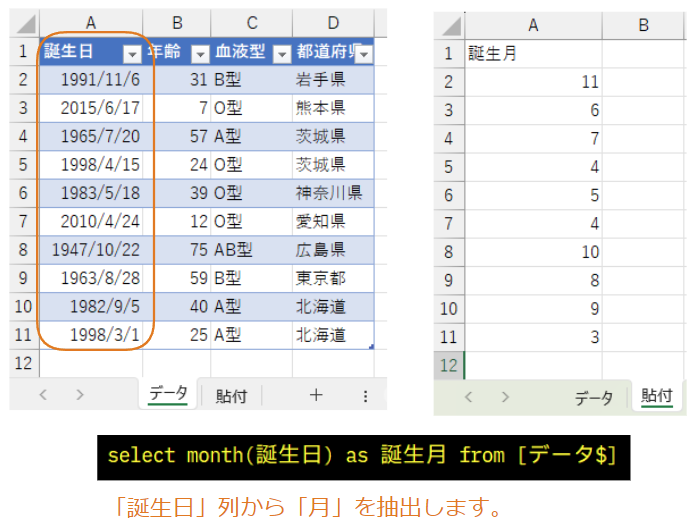Click month value 10 in right sheet
Viewport: 689px width, 524px height.
pyautogui.click(x=533, y=252)
